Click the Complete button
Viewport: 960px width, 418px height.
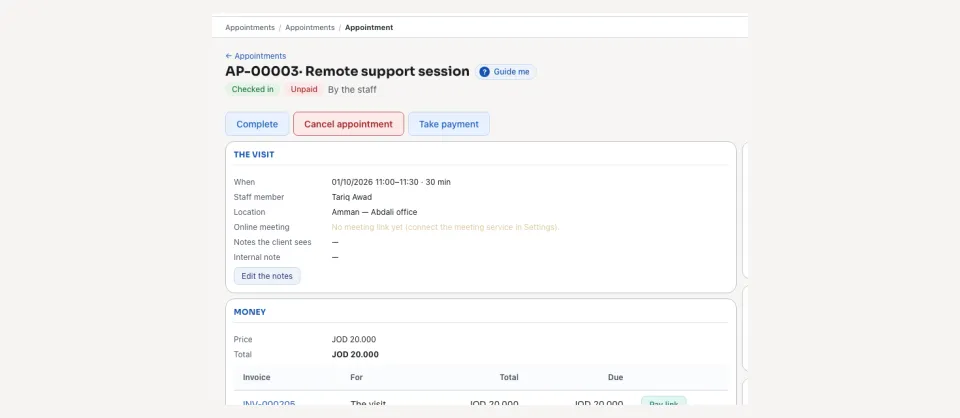pos(257,124)
